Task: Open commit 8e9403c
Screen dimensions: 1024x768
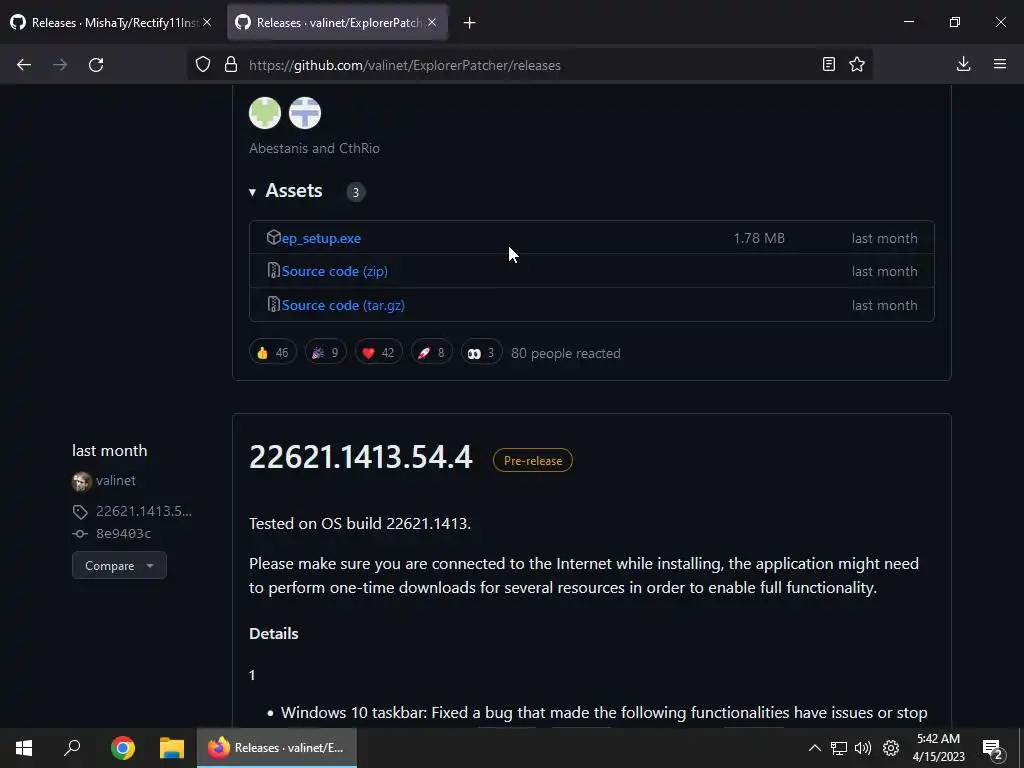Action: tap(123, 534)
